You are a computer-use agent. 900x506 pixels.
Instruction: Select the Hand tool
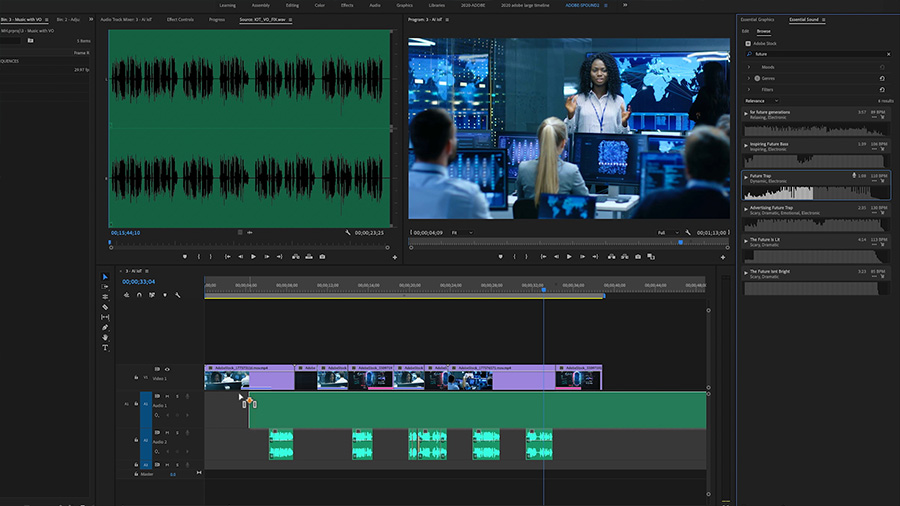pos(105,337)
